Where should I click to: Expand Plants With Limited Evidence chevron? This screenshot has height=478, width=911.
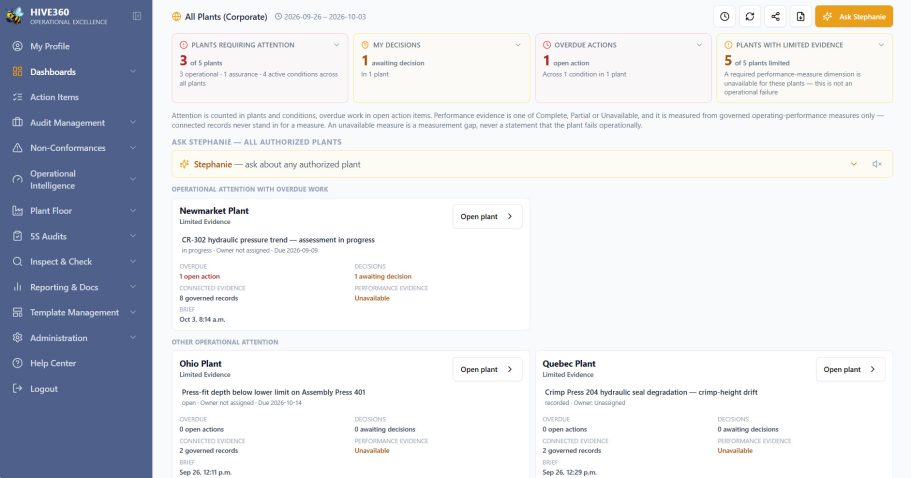click(x=881, y=45)
